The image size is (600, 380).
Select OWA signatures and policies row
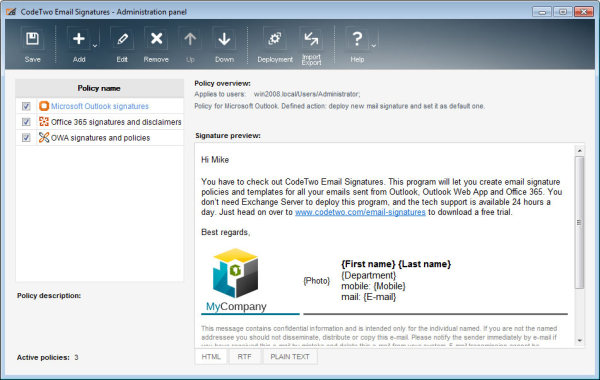99,137
